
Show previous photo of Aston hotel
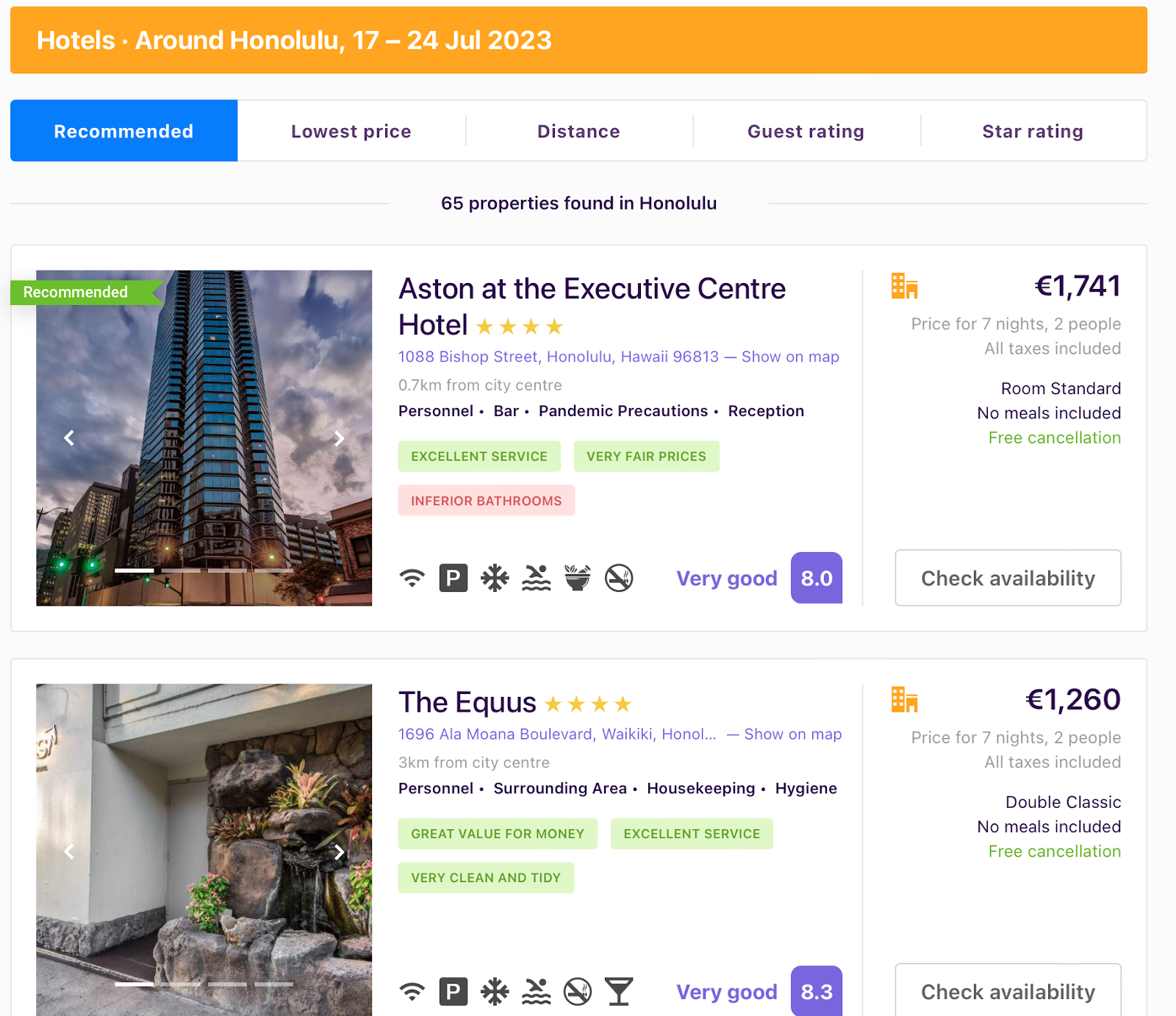(69, 438)
